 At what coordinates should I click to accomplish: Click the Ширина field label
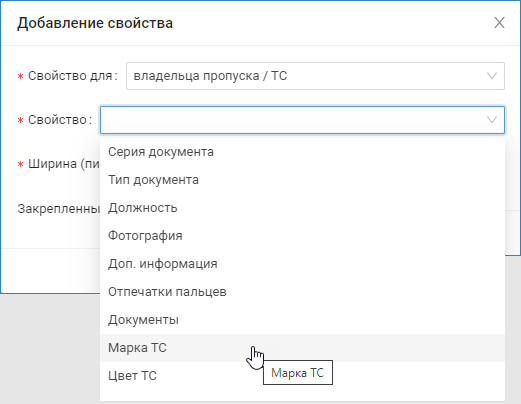pos(64,164)
